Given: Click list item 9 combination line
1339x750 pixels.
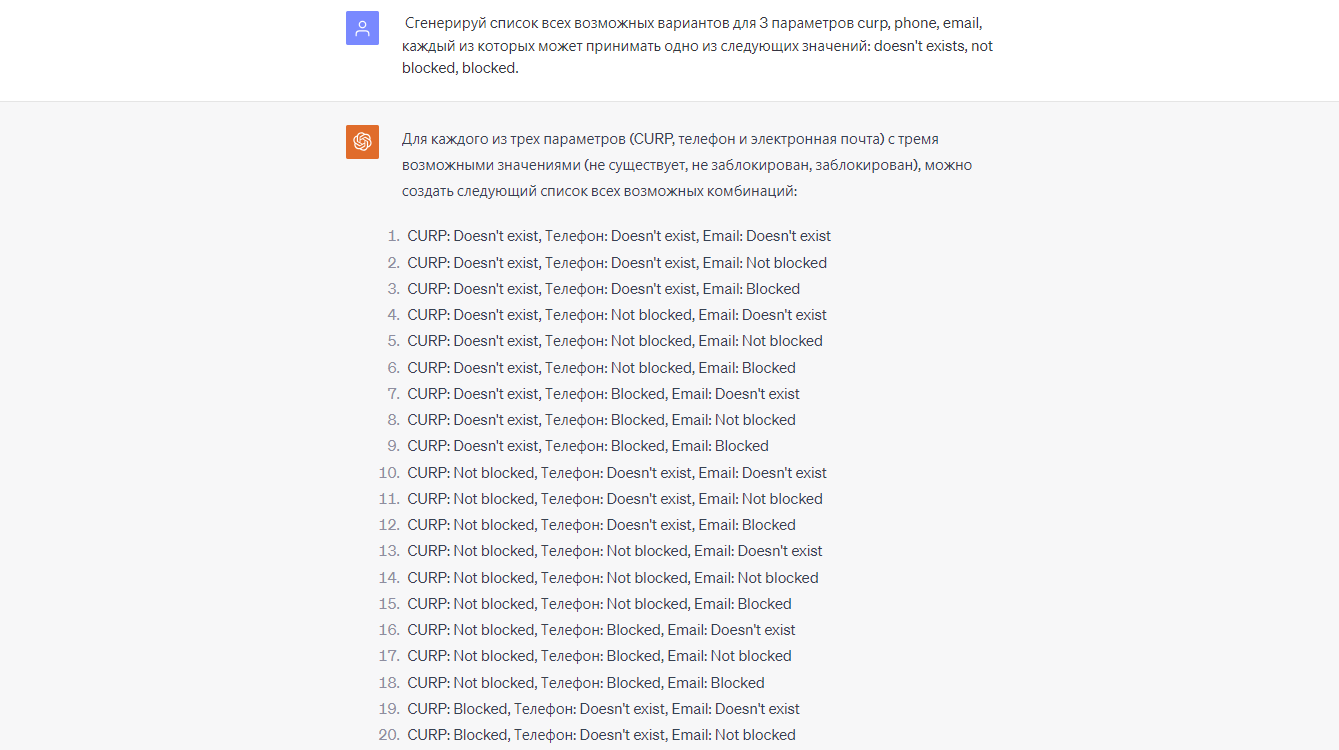Looking at the screenshot, I should pyautogui.click(x=588, y=446).
